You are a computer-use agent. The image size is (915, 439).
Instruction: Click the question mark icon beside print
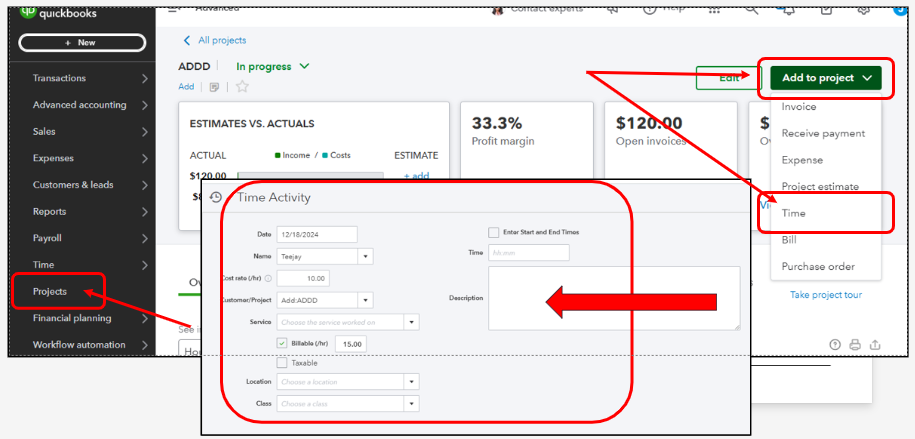(x=835, y=344)
